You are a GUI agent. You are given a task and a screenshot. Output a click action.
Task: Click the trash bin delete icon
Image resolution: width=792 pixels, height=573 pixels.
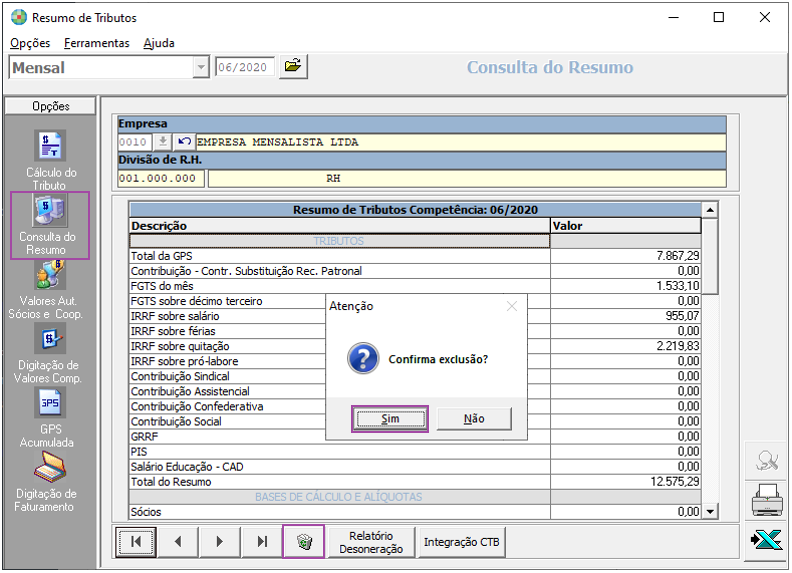(304, 542)
